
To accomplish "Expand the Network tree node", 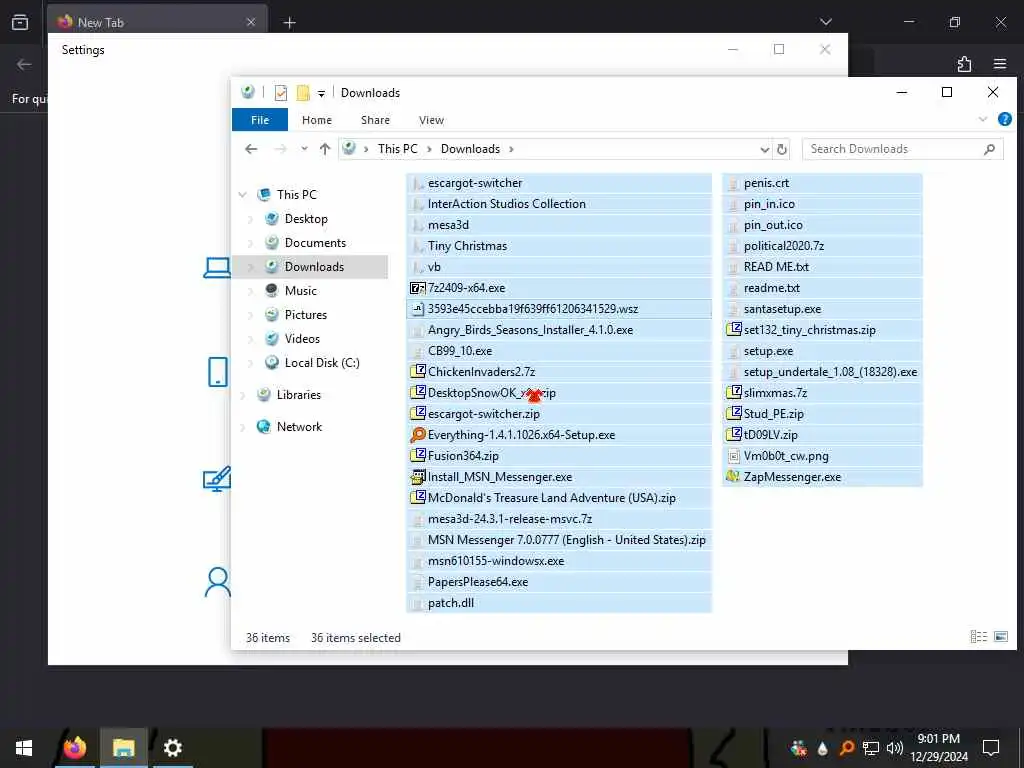I will coord(242,427).
